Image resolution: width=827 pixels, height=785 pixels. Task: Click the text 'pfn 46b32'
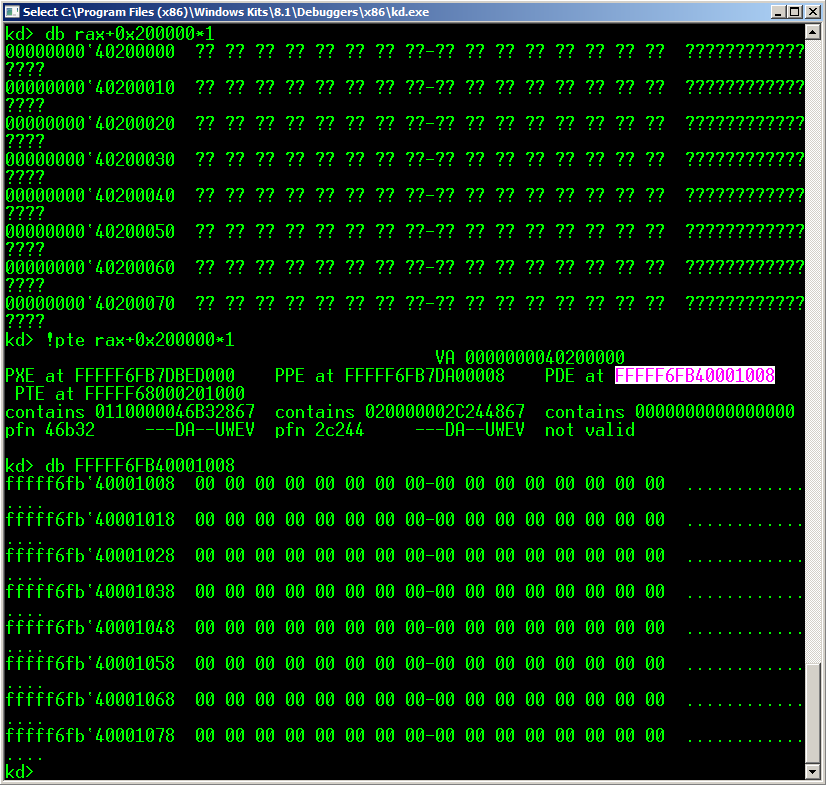(x=50, y=430)
